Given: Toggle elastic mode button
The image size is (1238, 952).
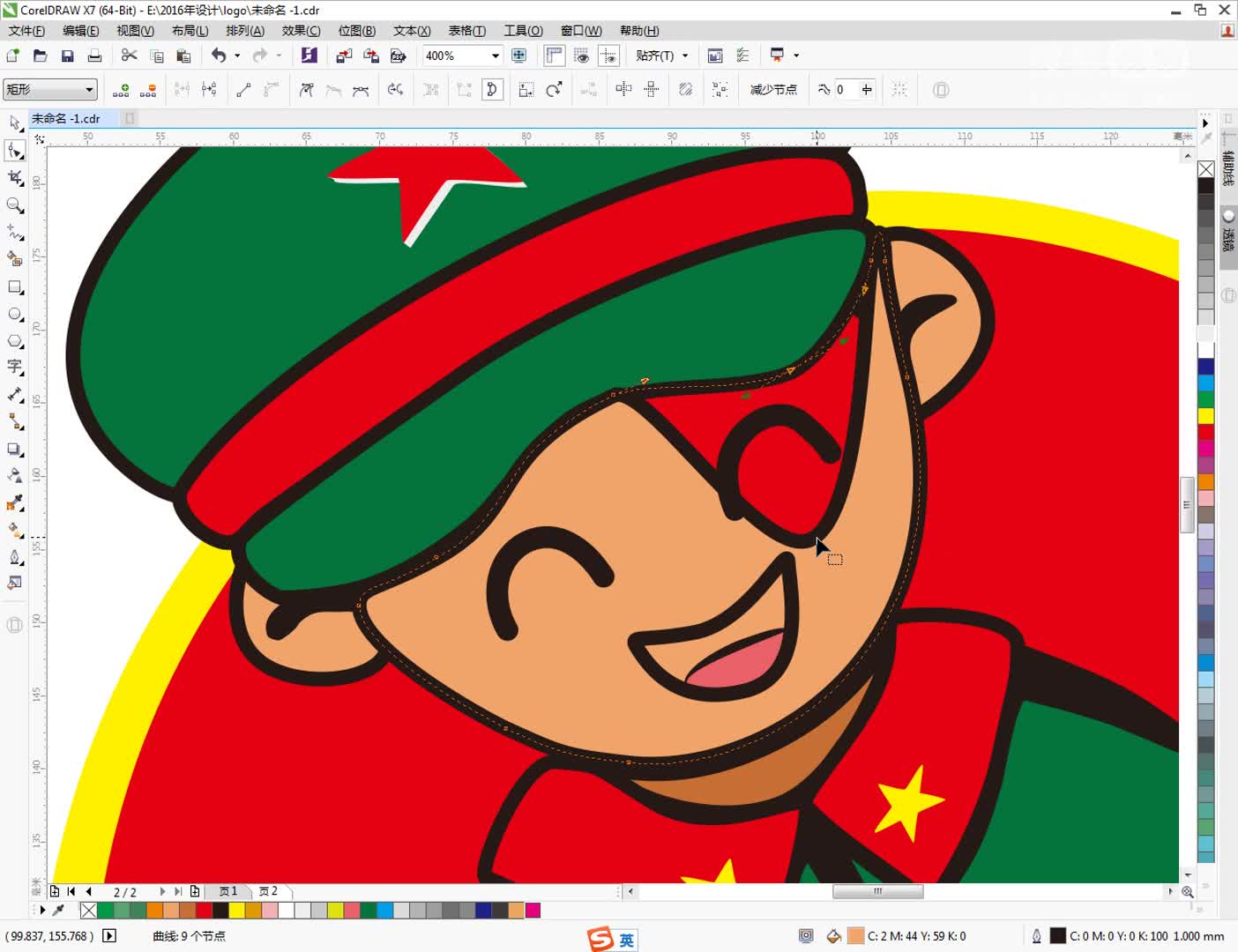Looking at the screenshot, I should (x=685, y=90).
